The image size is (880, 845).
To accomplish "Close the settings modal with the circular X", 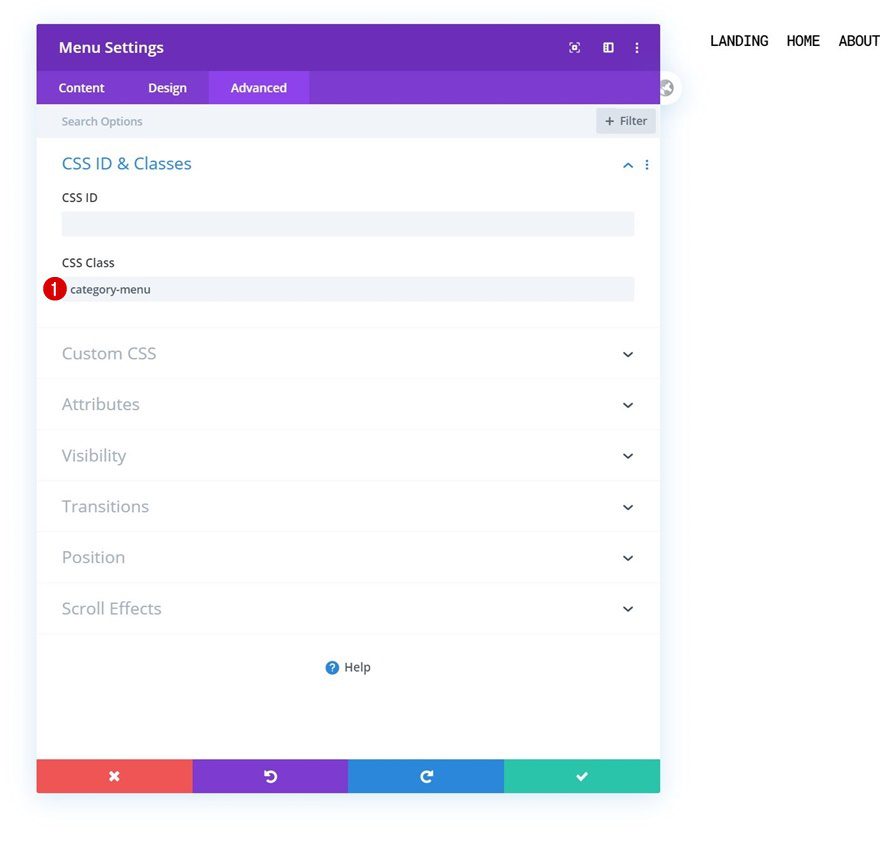I will [665, 88].
